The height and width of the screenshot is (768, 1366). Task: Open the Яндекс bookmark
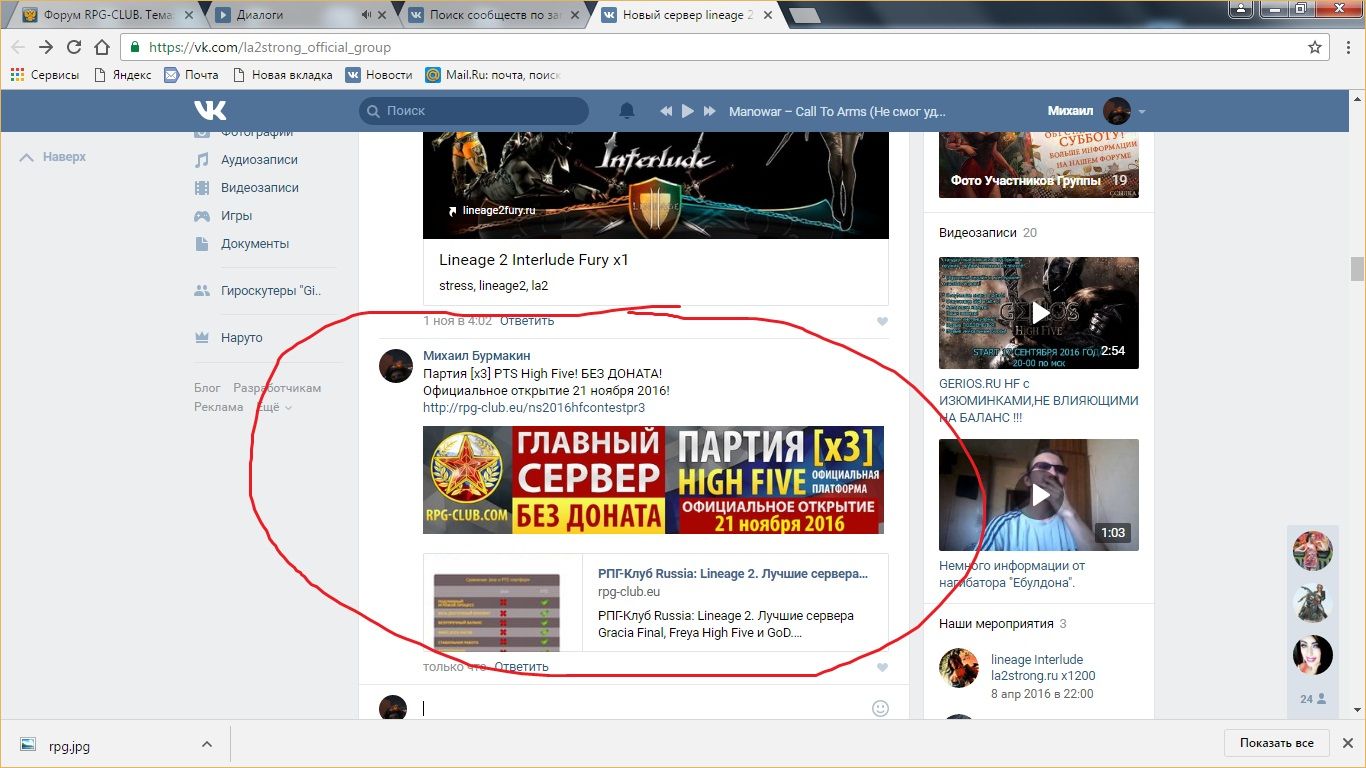(x=122, y=75)
